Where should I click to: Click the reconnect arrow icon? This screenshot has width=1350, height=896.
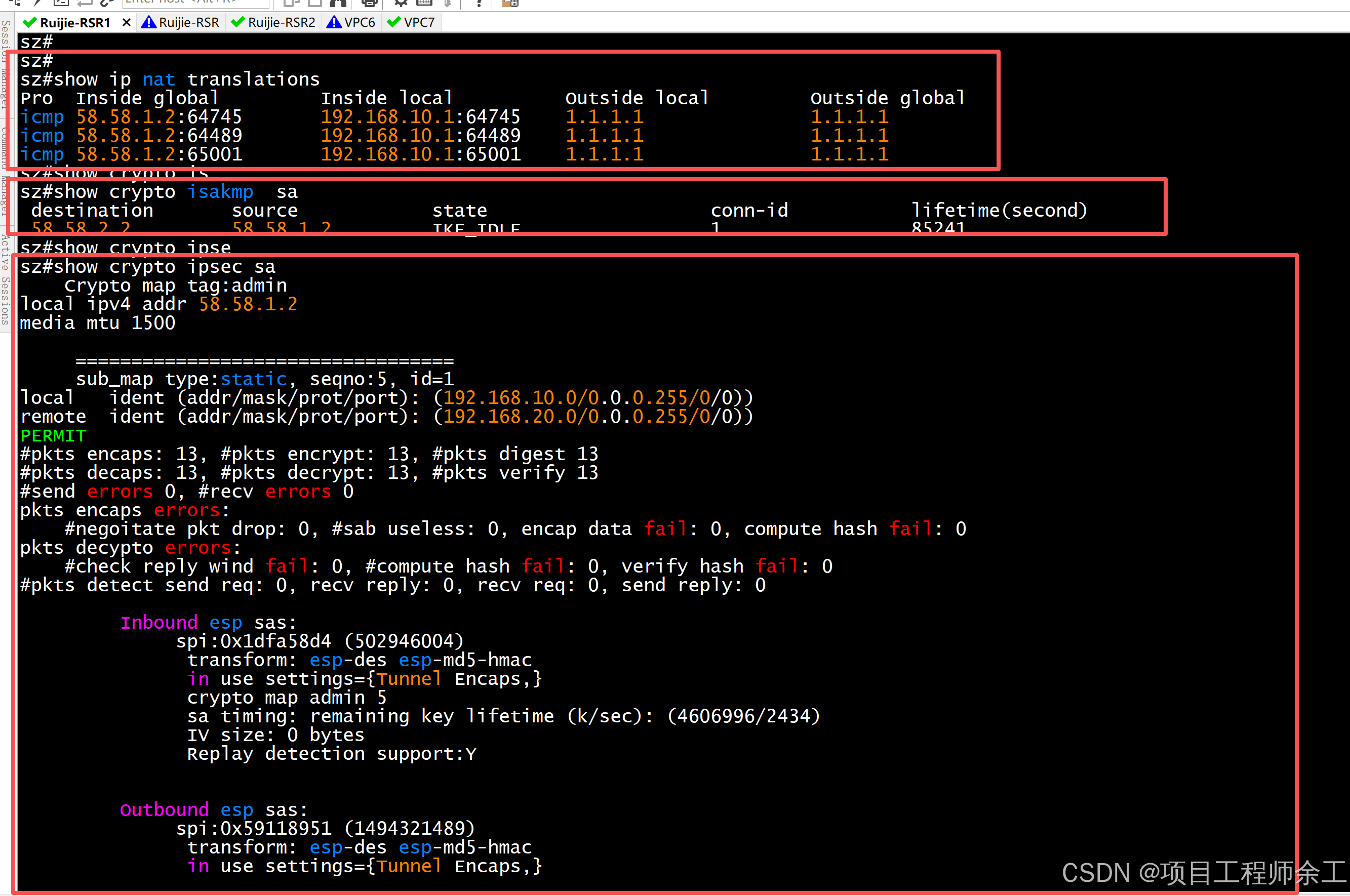click(x=84, y=3)
